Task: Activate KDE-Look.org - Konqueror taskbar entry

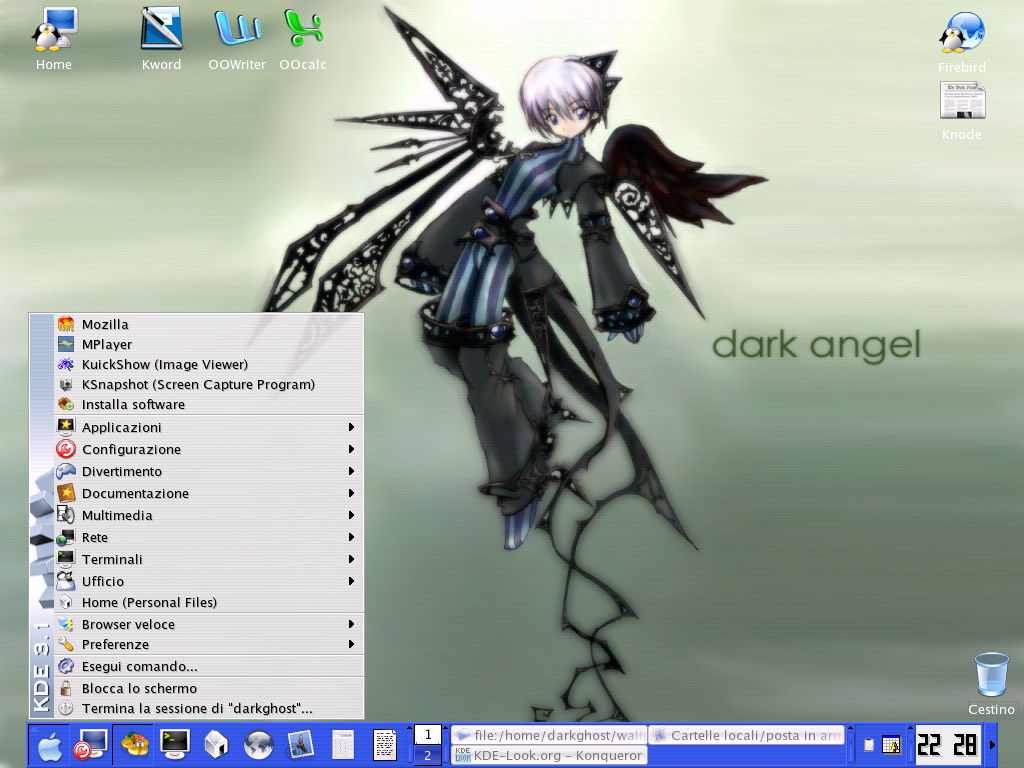Action: (549, 756)
